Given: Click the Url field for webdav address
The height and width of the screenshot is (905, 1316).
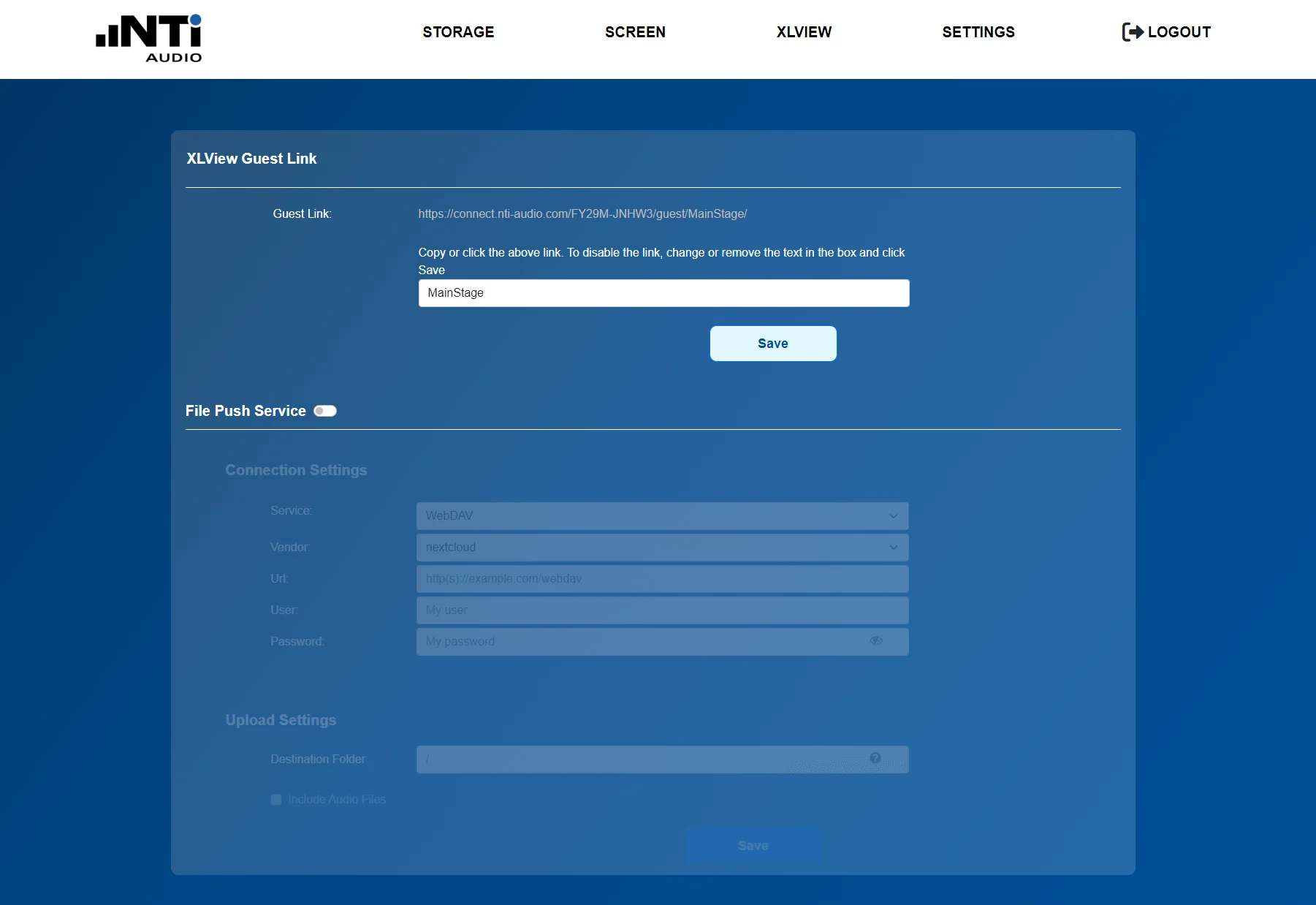Looking at the screenshot, I should (x=661, y=578).
